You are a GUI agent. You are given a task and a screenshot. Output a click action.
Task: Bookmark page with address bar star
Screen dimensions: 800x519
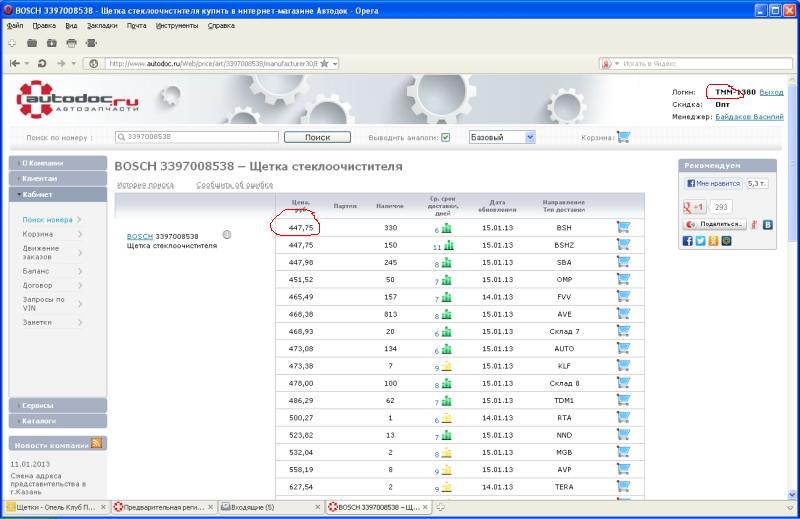pyautogui.click(x=324, y=63)
